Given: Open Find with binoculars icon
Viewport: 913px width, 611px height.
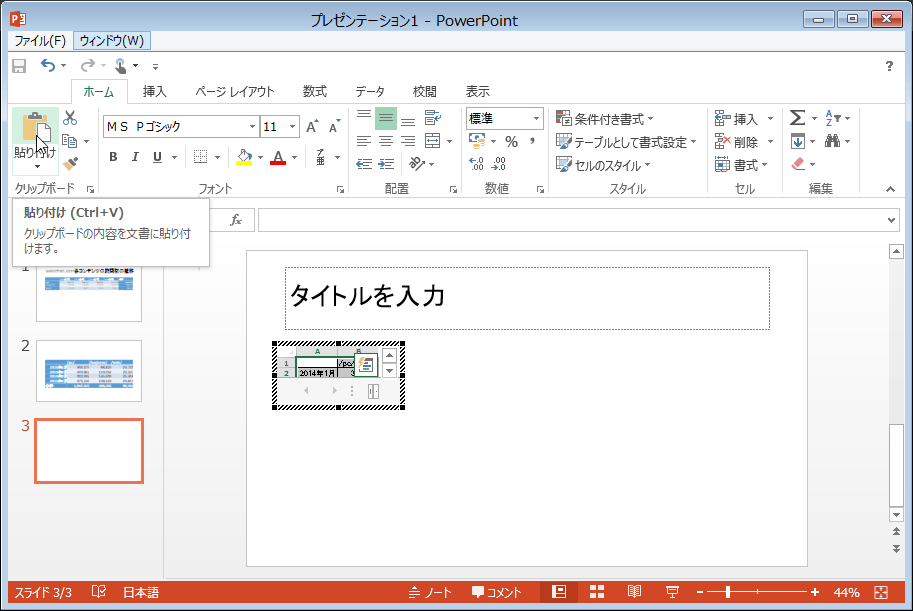Looking at the screenshot, I should pos(832,141).
